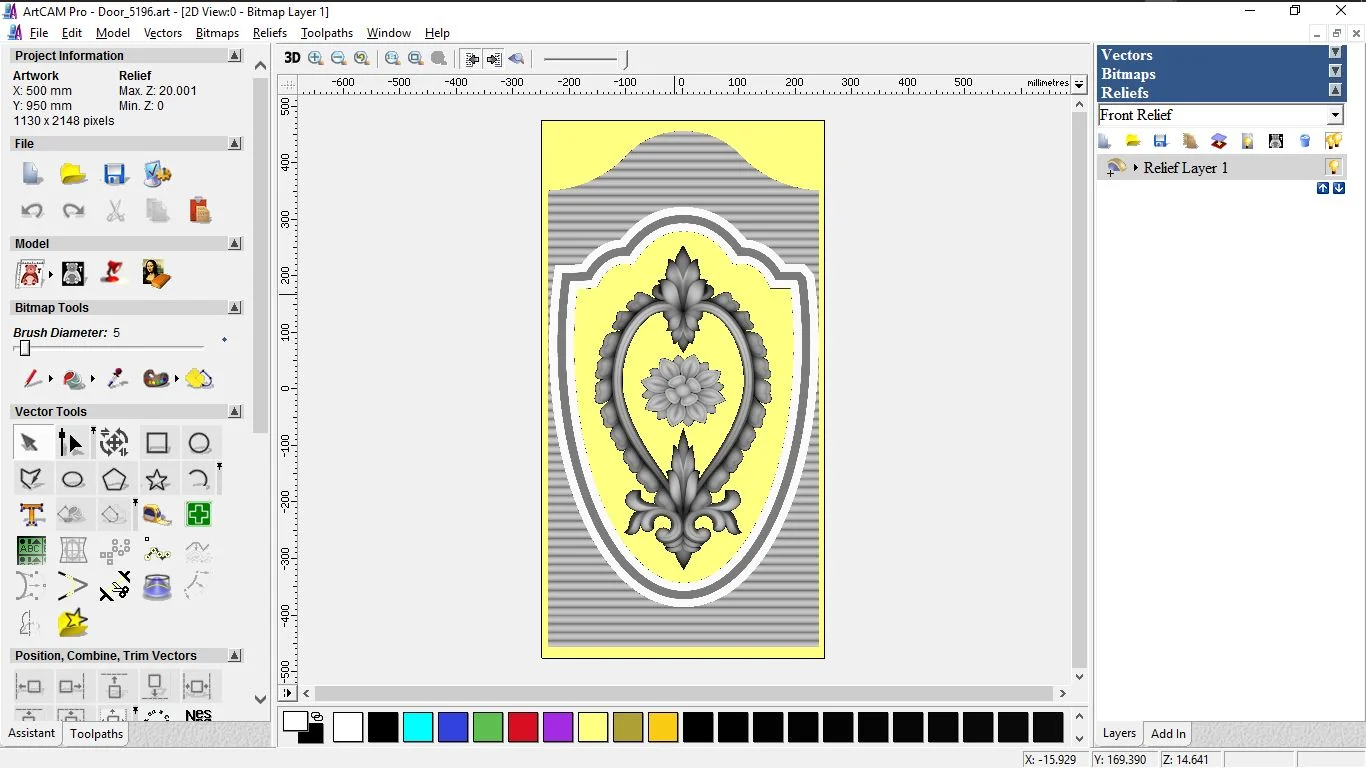
Task: Open the Front Relief dropdown
Action: 1335,114
